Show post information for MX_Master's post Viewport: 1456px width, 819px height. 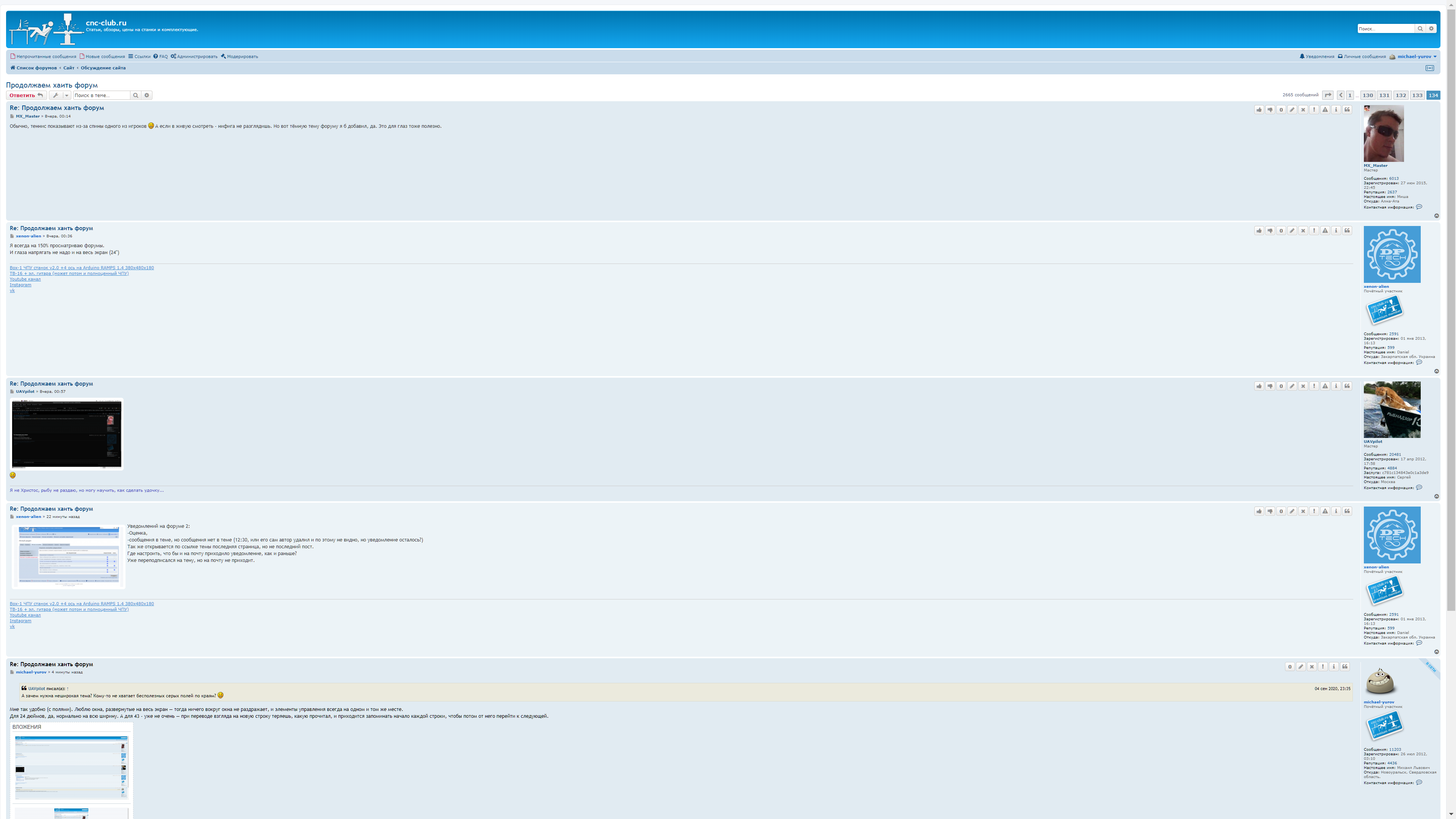tap(1336, 110)
